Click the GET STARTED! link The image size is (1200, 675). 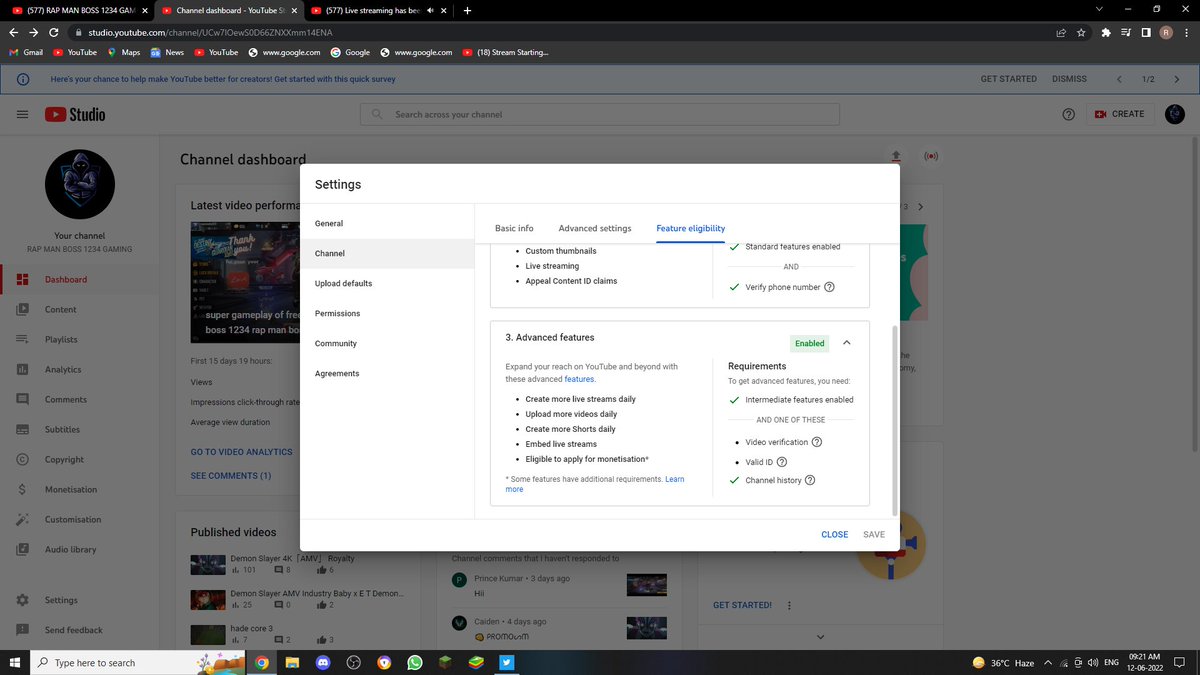(x=742, y=605)
